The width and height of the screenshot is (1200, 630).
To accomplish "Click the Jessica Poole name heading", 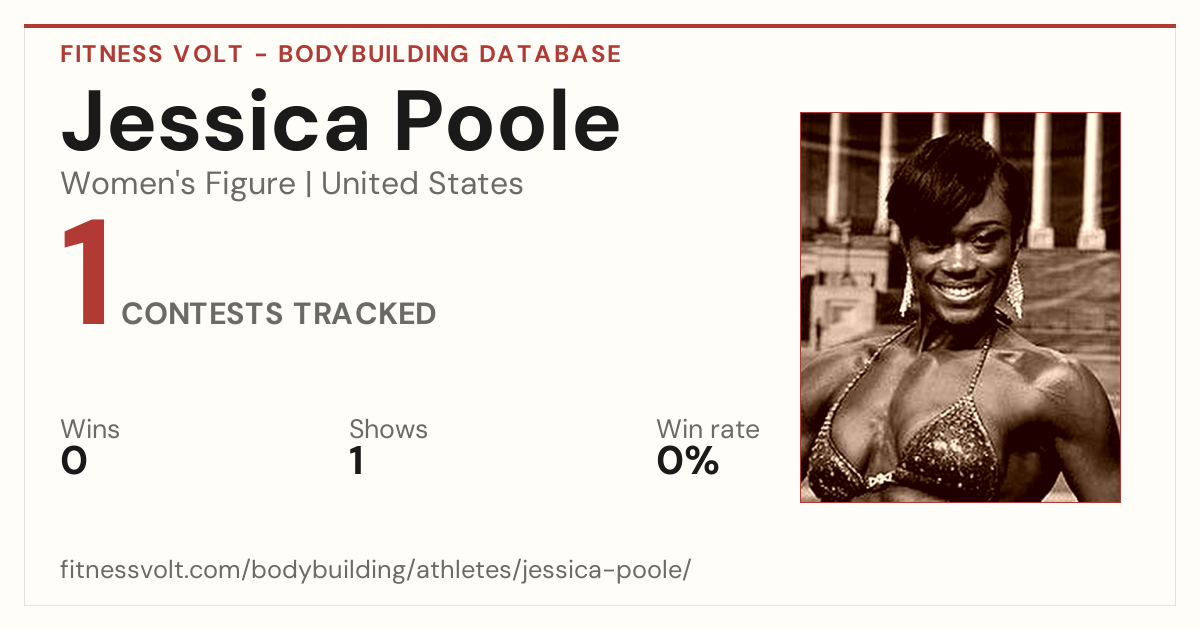I will [x=341, y=120].
